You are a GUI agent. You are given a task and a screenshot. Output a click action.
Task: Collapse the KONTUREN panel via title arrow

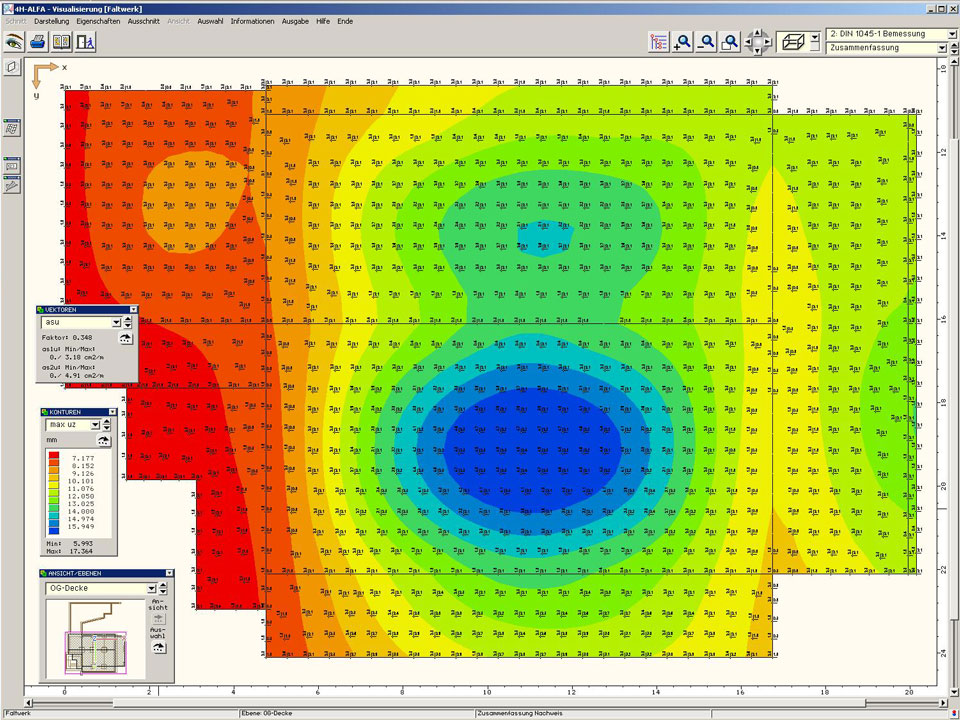tap(113, 412)
